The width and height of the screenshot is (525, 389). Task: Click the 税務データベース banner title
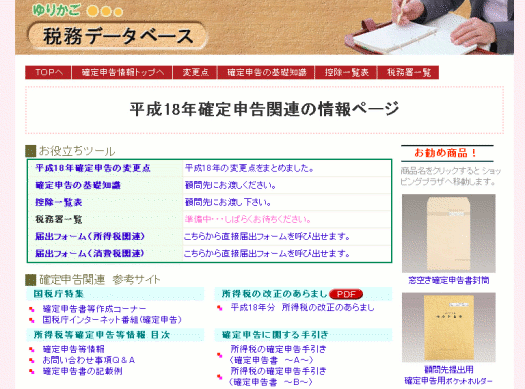[117, 36]
